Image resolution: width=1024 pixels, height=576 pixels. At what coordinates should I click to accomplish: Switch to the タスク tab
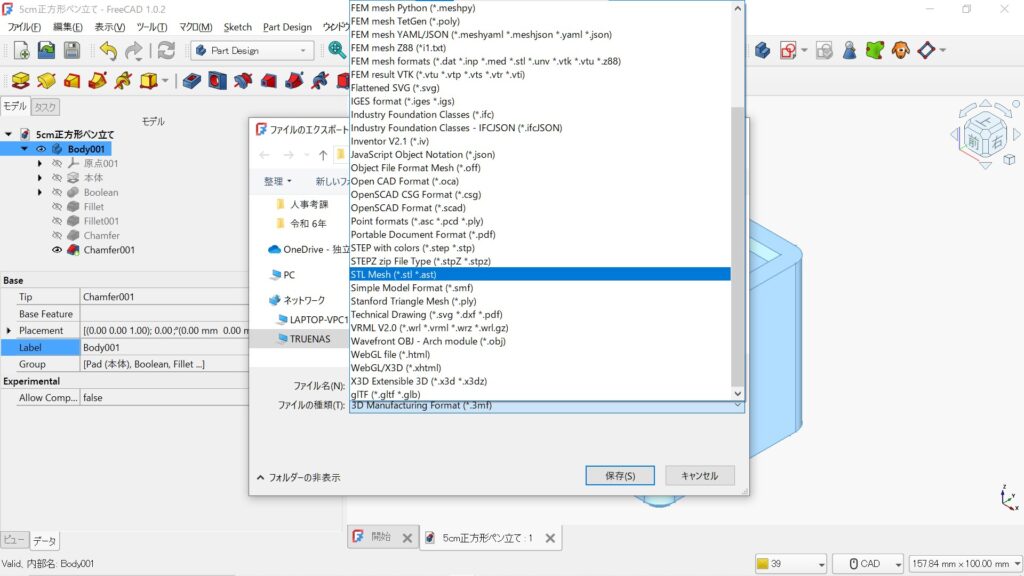(x=45, y=107)
